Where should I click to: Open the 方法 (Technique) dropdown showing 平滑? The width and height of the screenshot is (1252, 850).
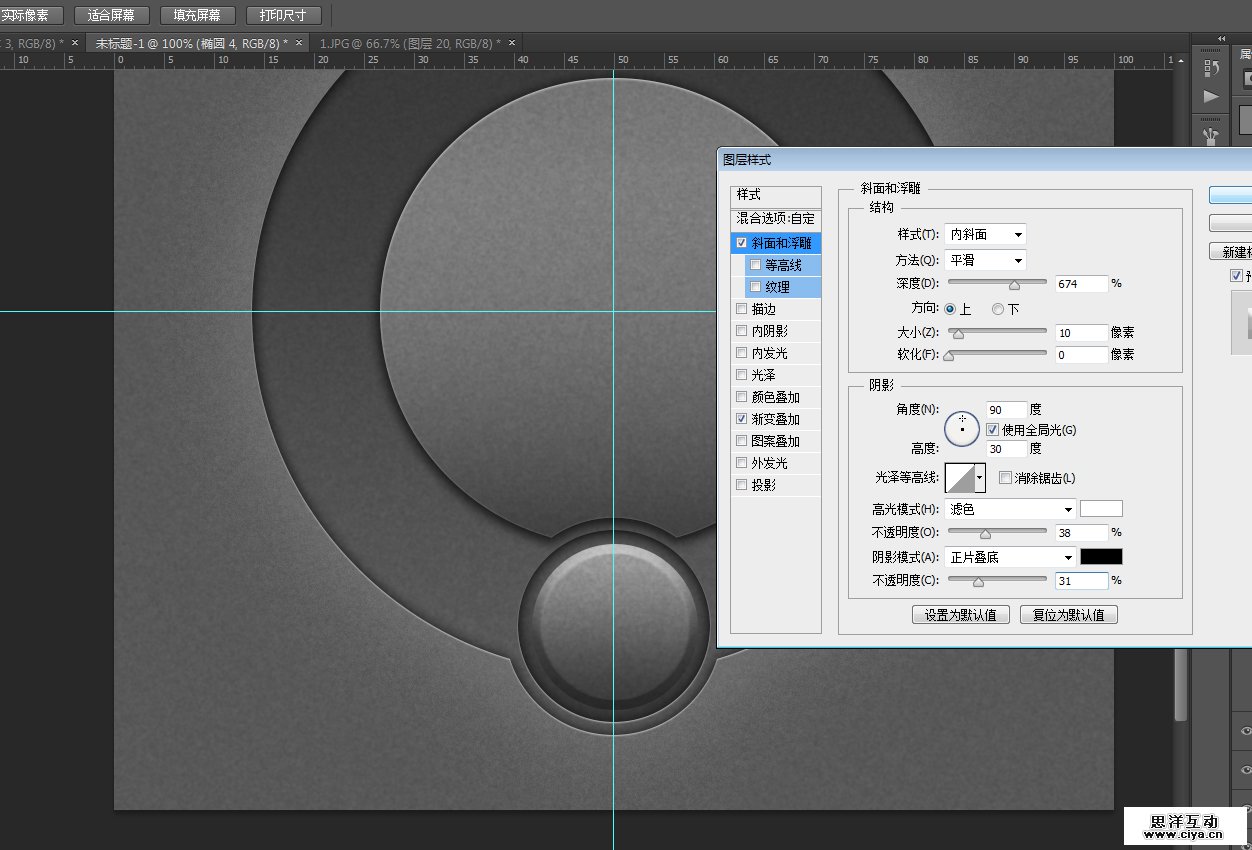pyautogui.click(x=986, y=260)
